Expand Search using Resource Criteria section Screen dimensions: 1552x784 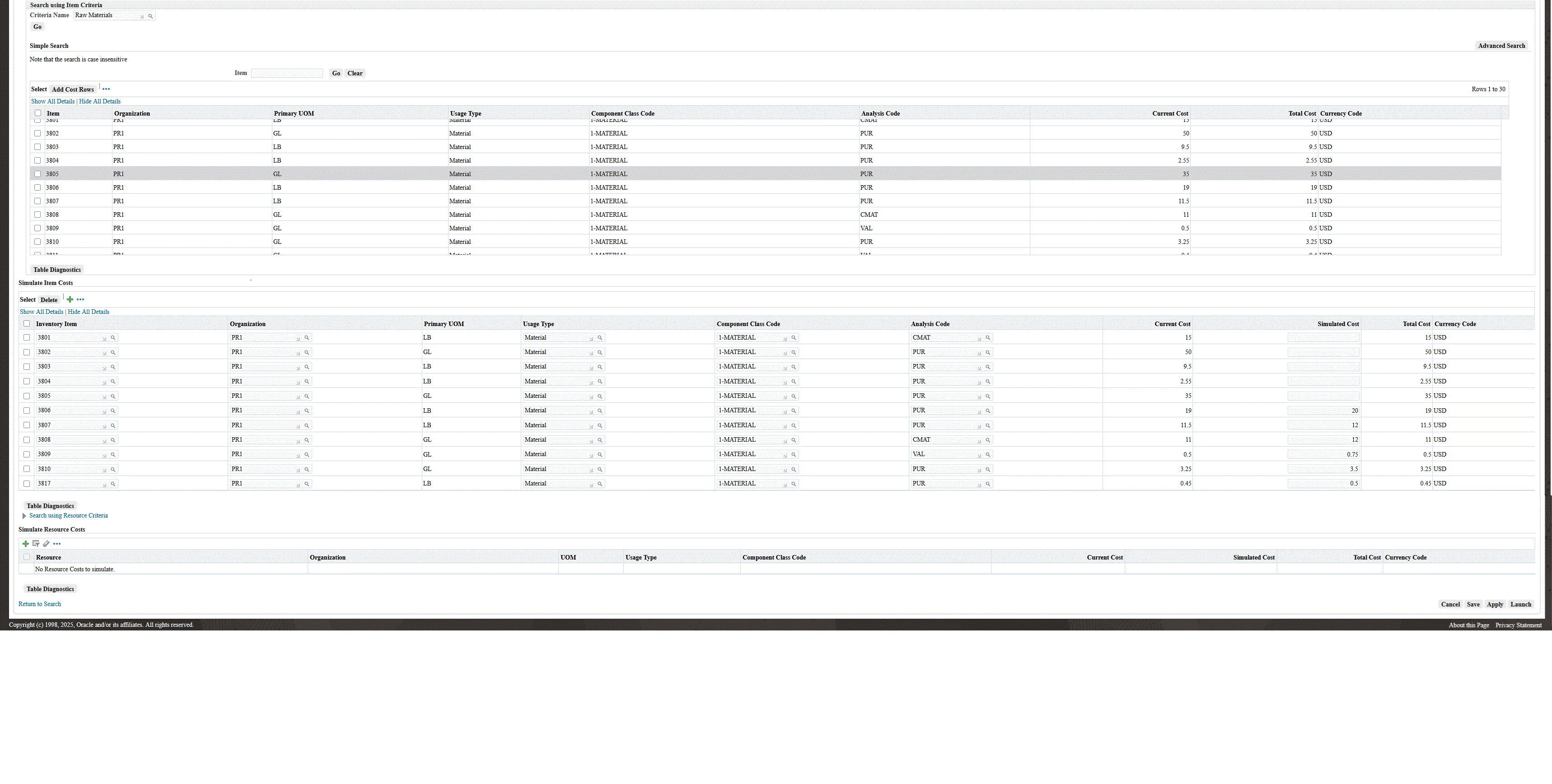[x=24, y=516]
